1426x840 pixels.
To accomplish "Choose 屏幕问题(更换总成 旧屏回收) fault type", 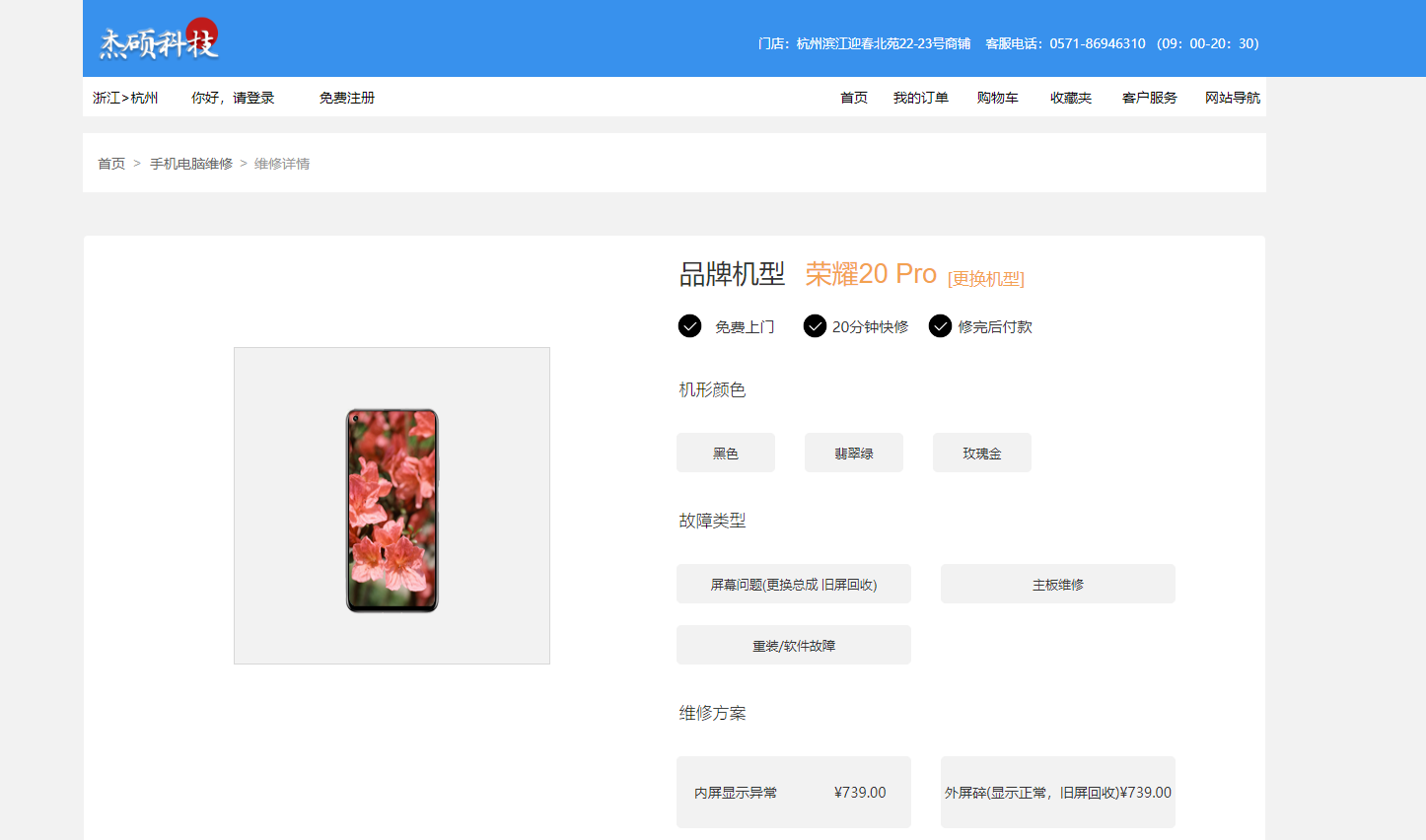I will tap(794, 584).
